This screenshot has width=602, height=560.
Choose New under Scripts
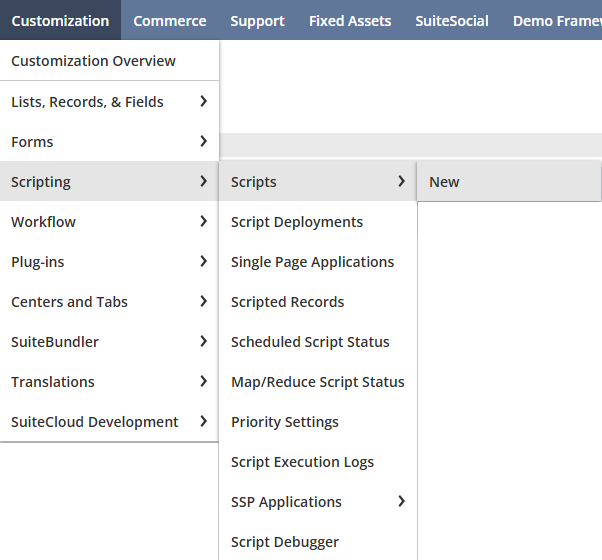pos(509,182)
